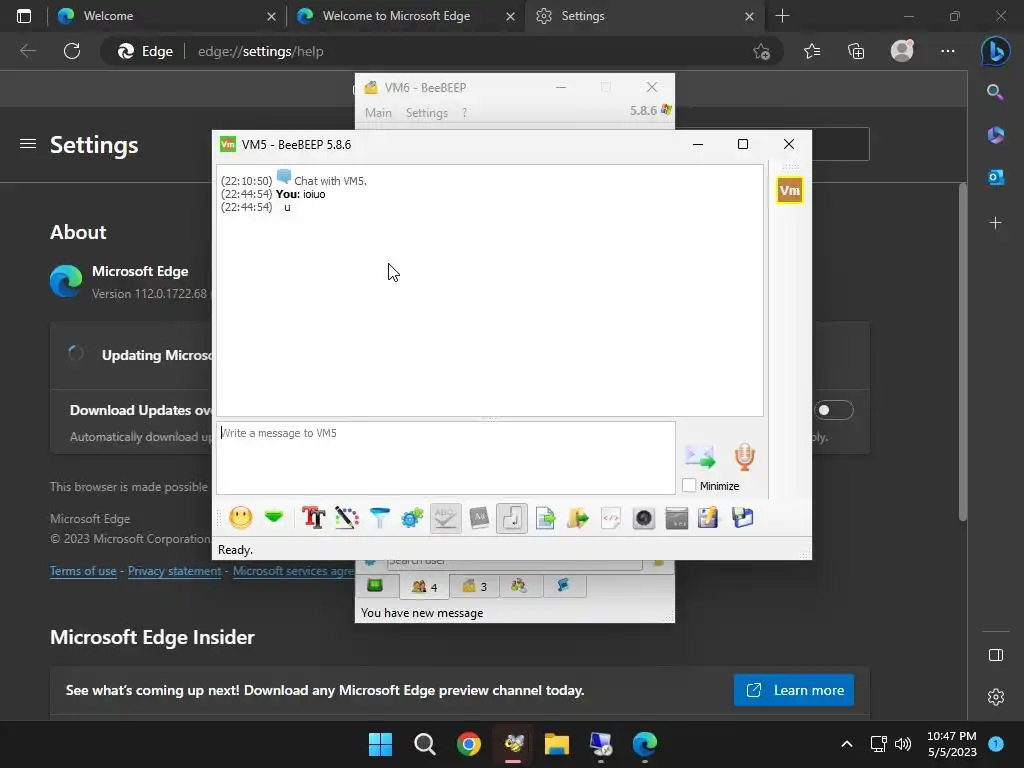This screenshot has height=768, width=1024.
Task: Open the Microsoft services agreement link
Action: [x=294, y=571]
